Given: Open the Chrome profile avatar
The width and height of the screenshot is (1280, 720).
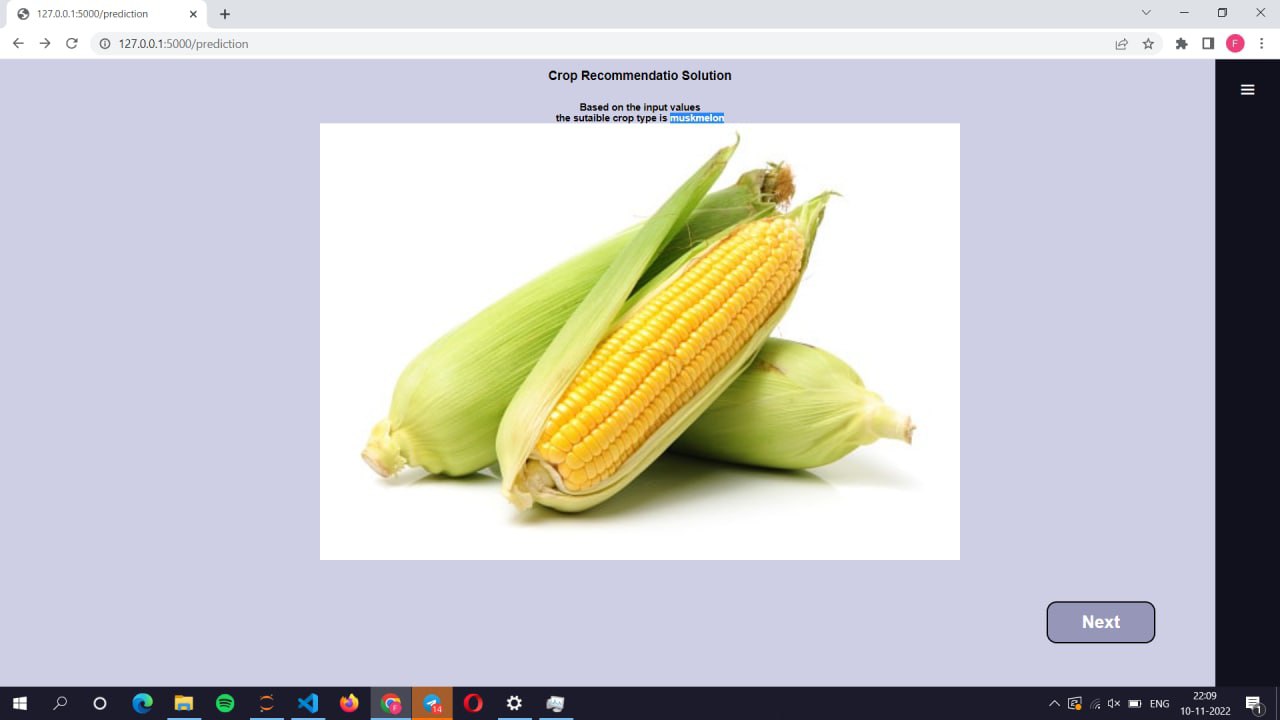Looking at the screenshot, I should pos(1235,44).
